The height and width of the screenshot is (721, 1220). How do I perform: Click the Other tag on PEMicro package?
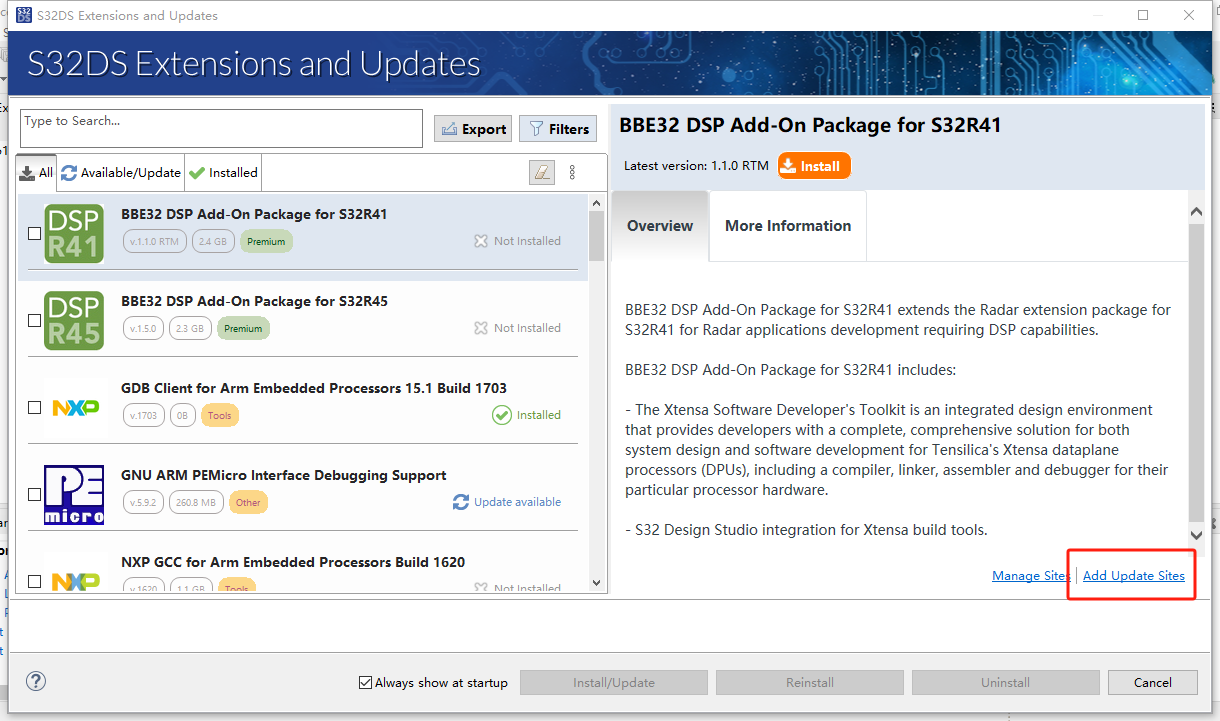point(248,502)
